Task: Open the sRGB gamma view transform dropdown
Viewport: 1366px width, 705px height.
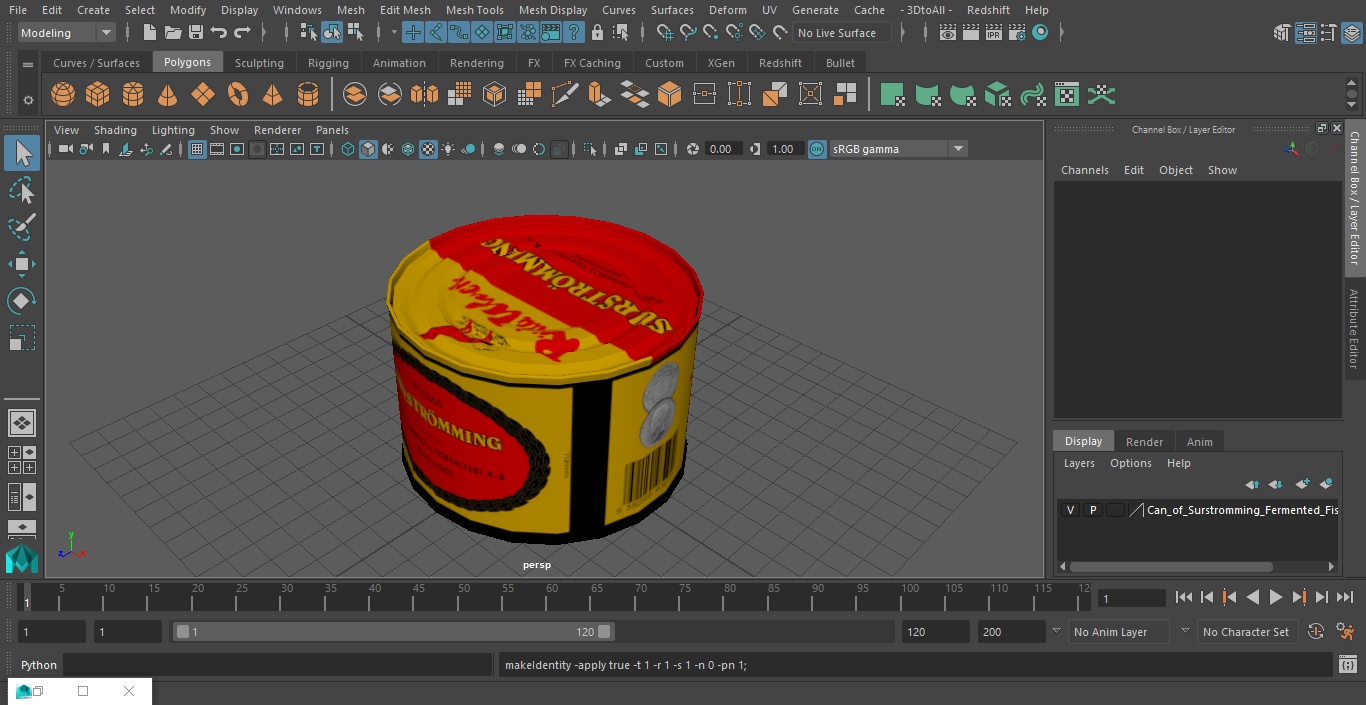Action: tap(898, 149)
